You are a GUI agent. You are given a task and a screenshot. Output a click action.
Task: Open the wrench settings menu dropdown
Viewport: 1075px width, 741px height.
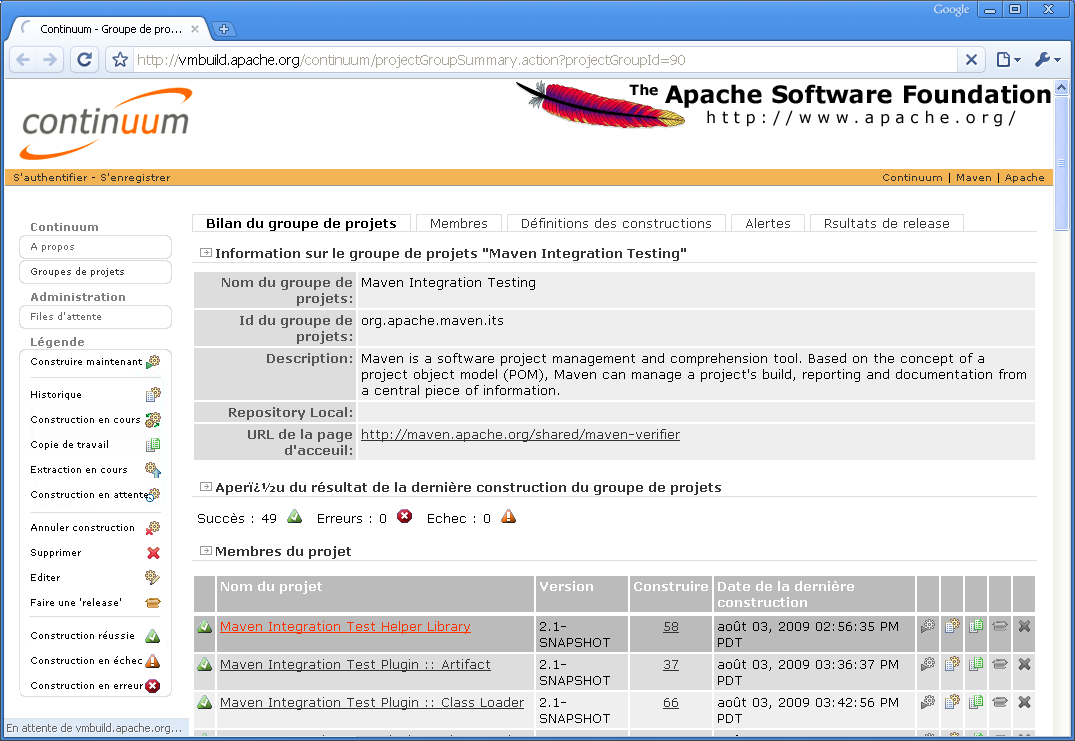click(x=1047, y=60)
